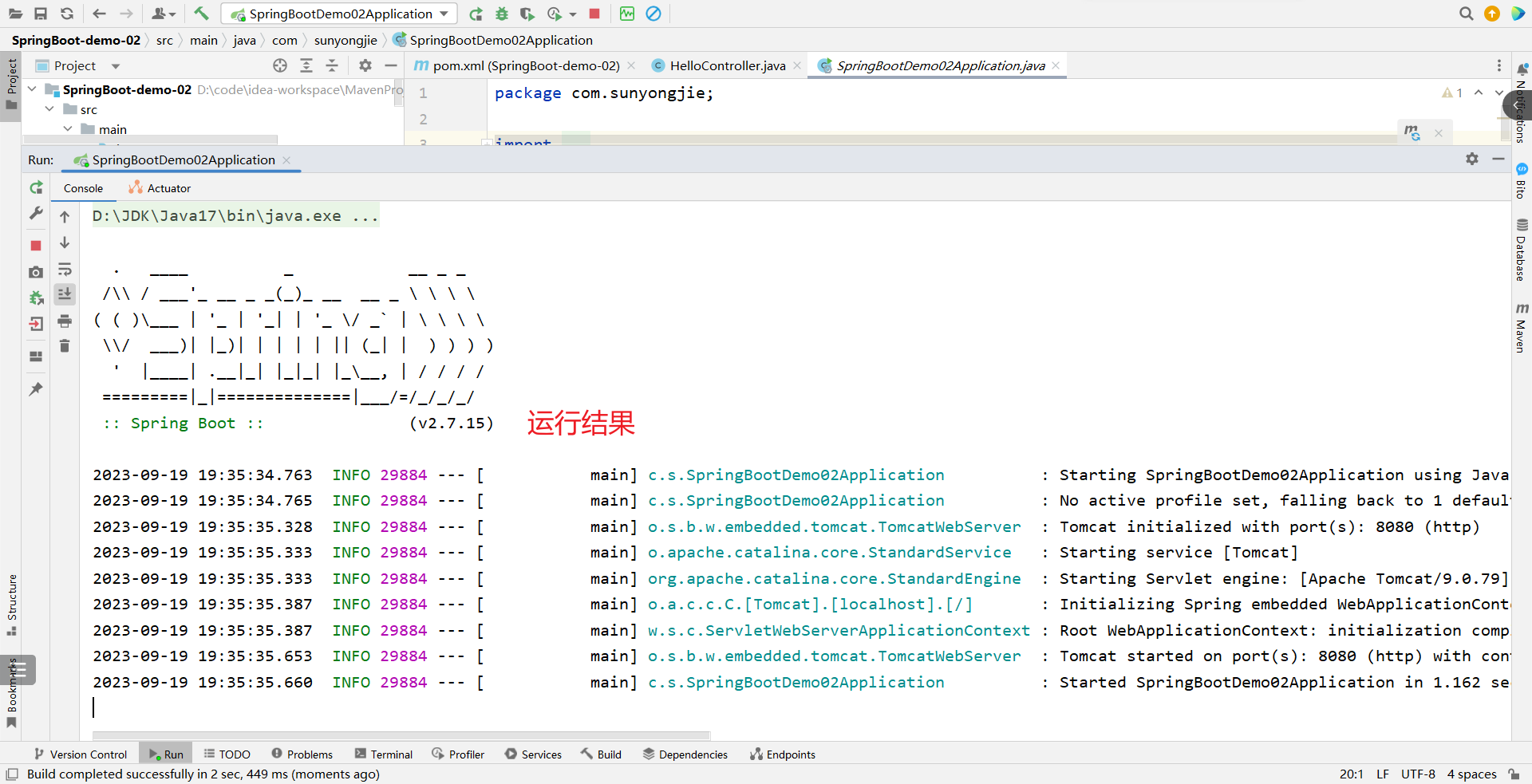The width and height of the screenshot is (1532, 784).
Task: Open Run panel options gear
Action: click(x=1472, y=159)
